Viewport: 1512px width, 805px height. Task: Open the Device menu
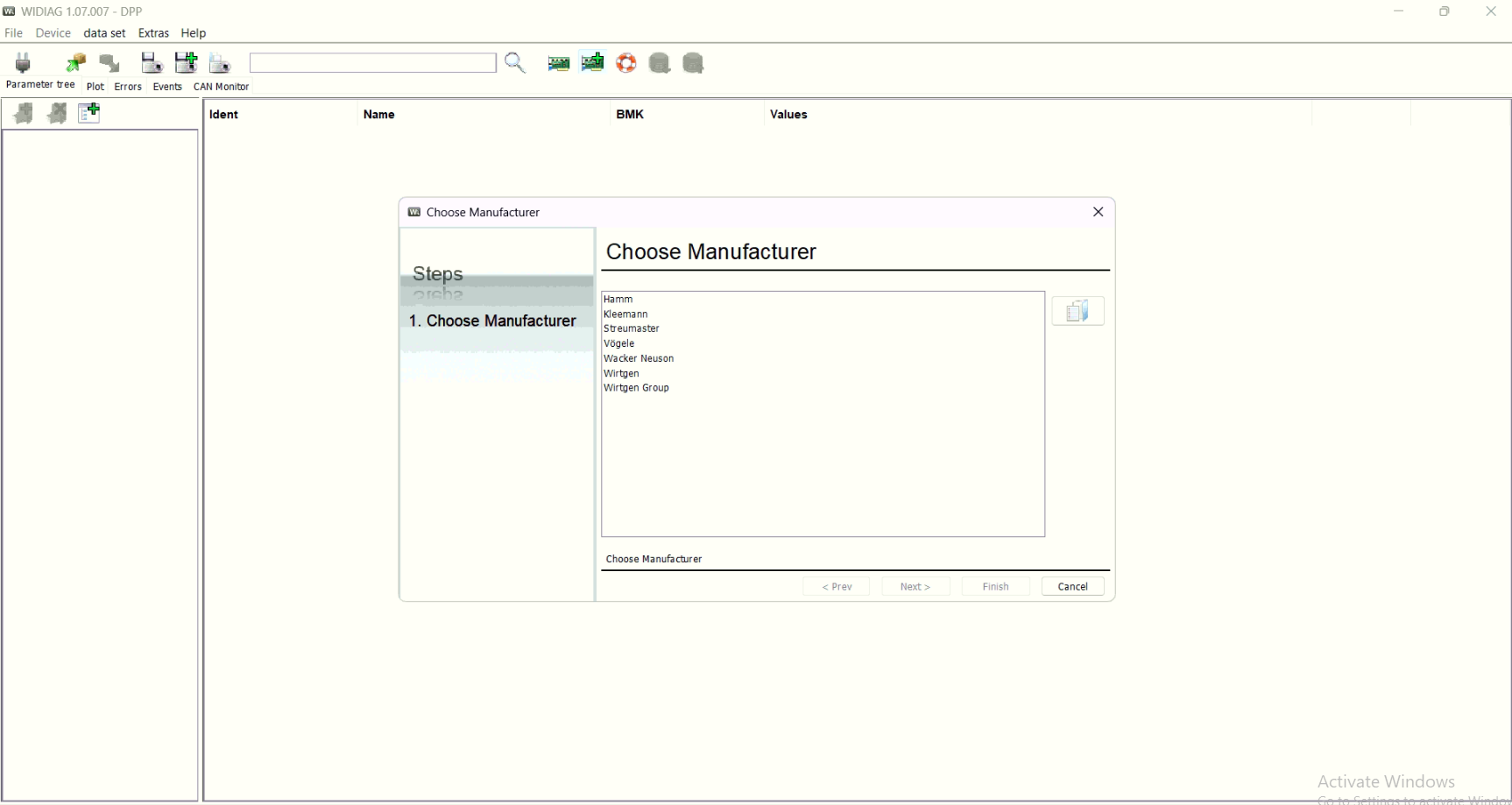53,33
